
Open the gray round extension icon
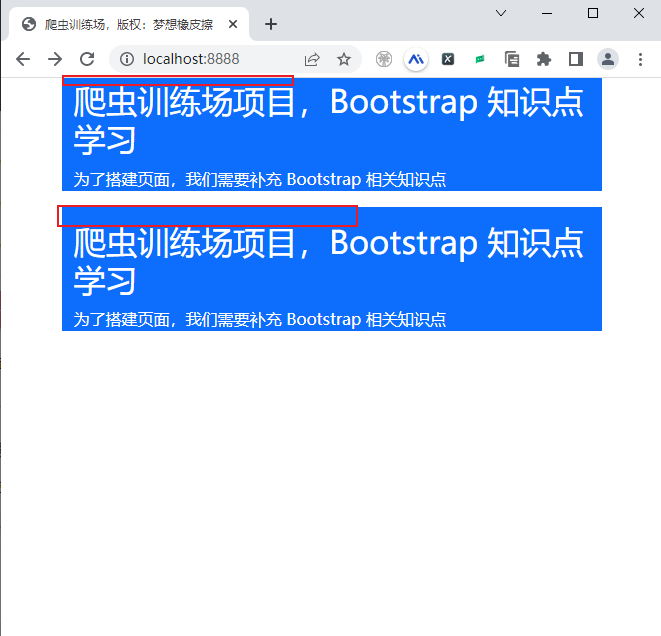click(384, 59)
